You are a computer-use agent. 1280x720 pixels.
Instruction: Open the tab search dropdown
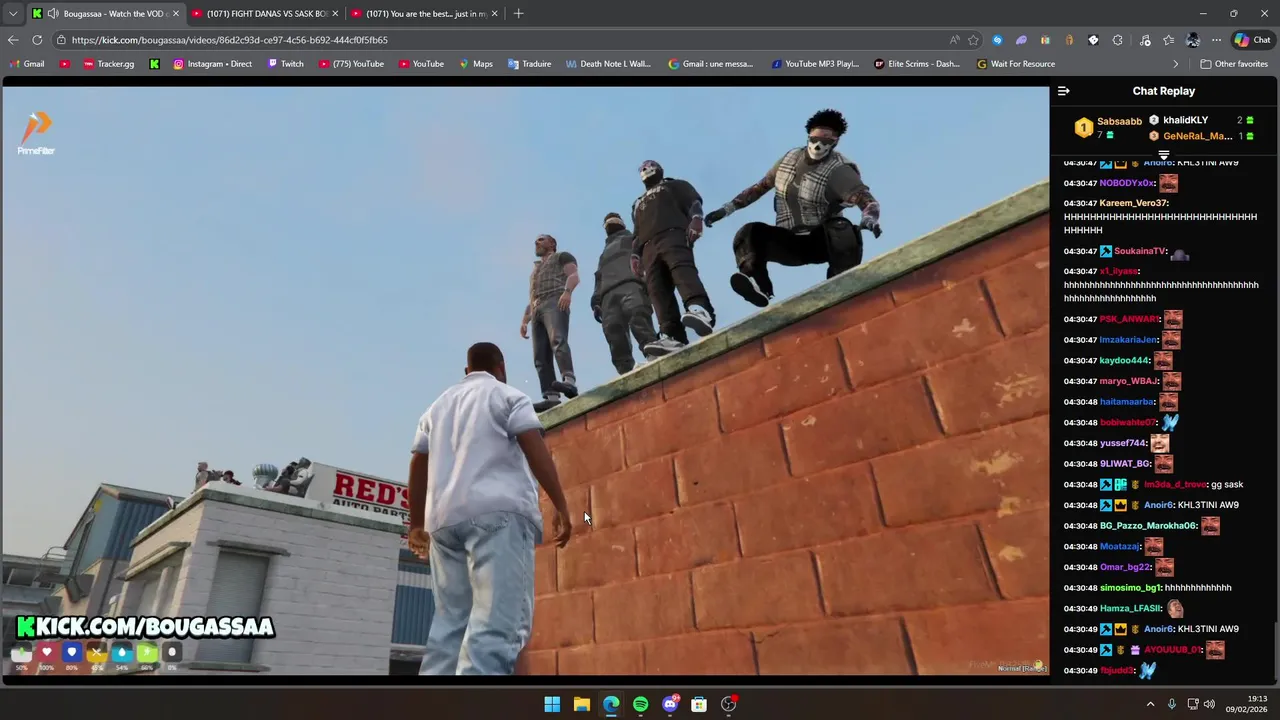[x=13, y=14]
